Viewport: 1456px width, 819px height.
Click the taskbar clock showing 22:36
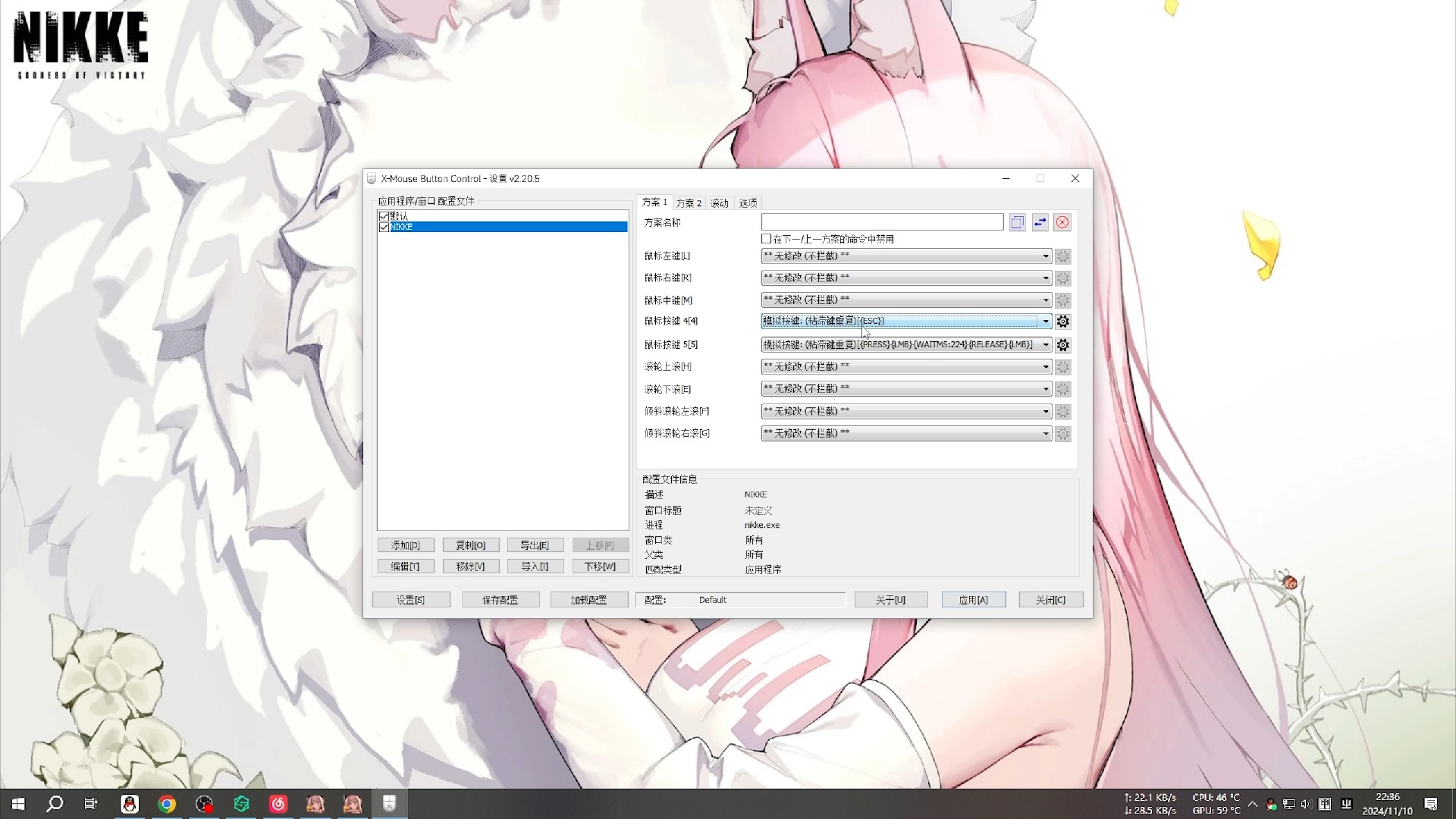tap(1388, 804)
